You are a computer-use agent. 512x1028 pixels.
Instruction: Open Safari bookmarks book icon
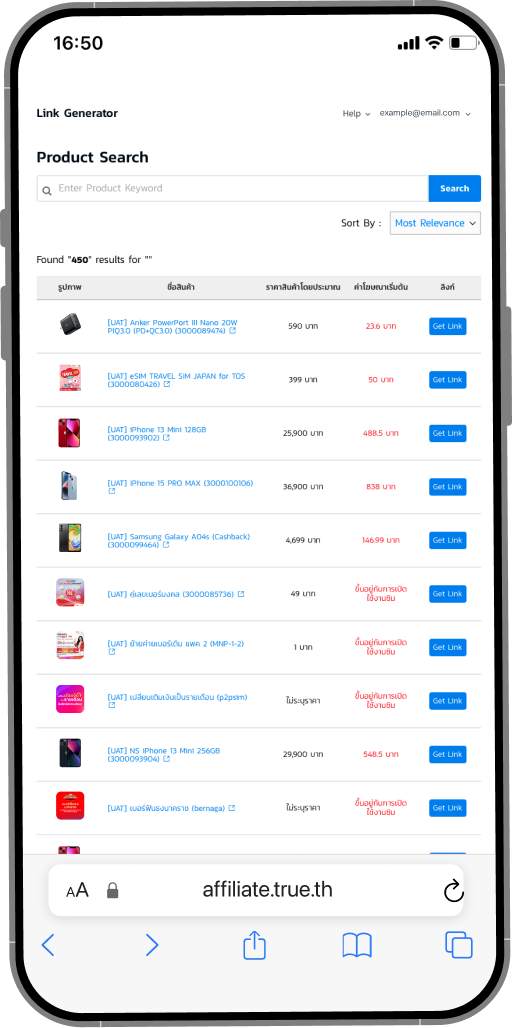tap(357, 945)
